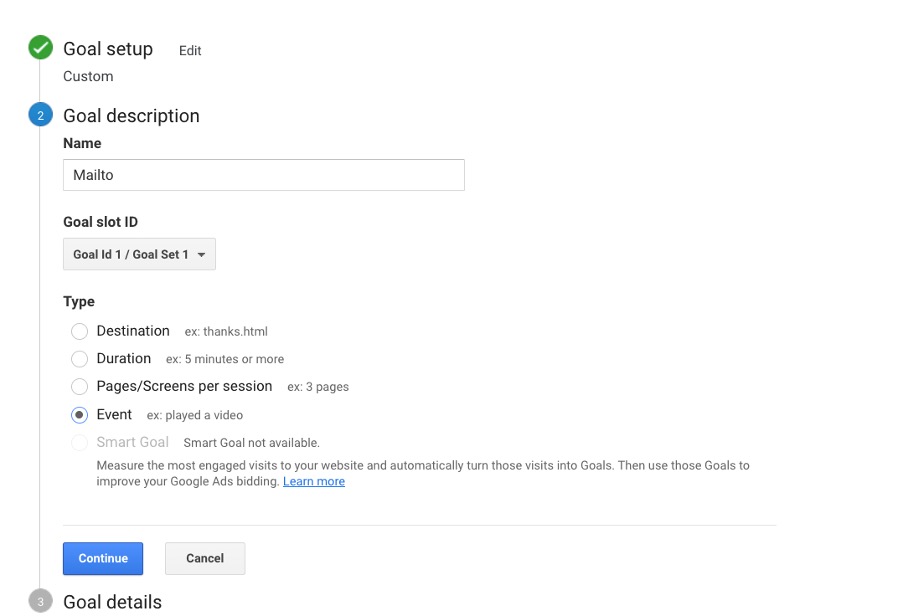Click the gray step 3 circle near Goal details
Viewport: 904px width, 616px height.
pos(40,601)
